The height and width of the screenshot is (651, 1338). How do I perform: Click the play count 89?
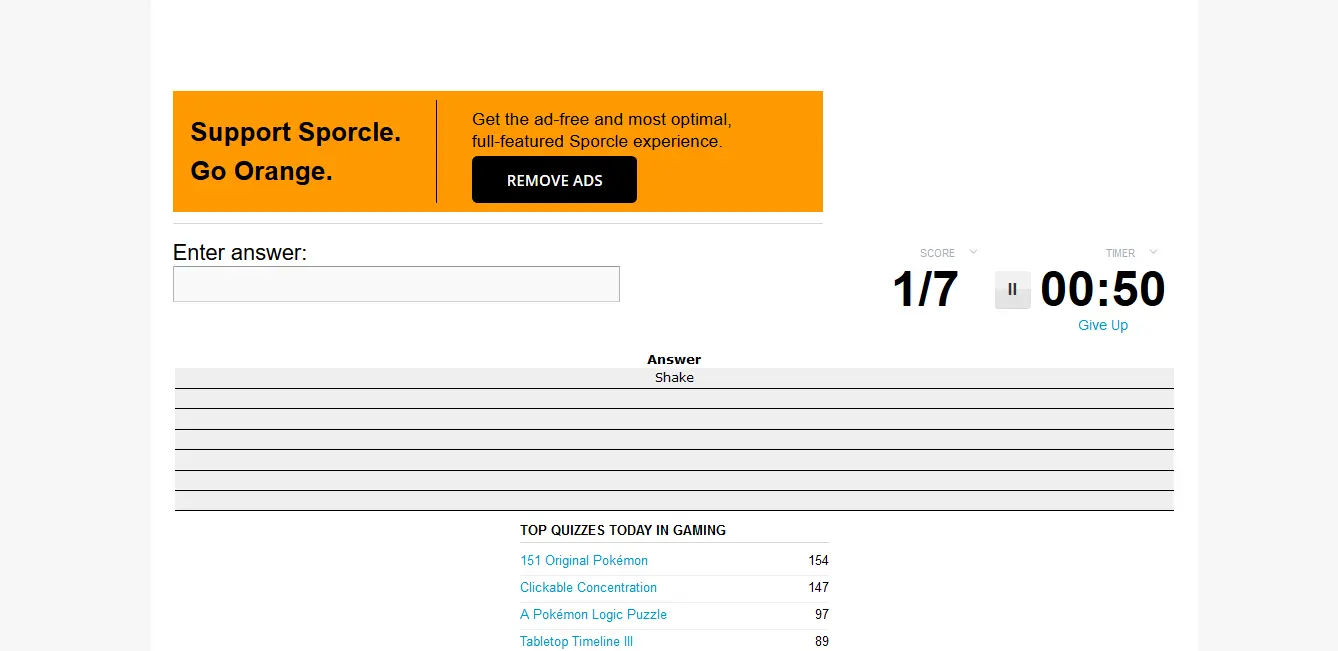pos(822,642)
